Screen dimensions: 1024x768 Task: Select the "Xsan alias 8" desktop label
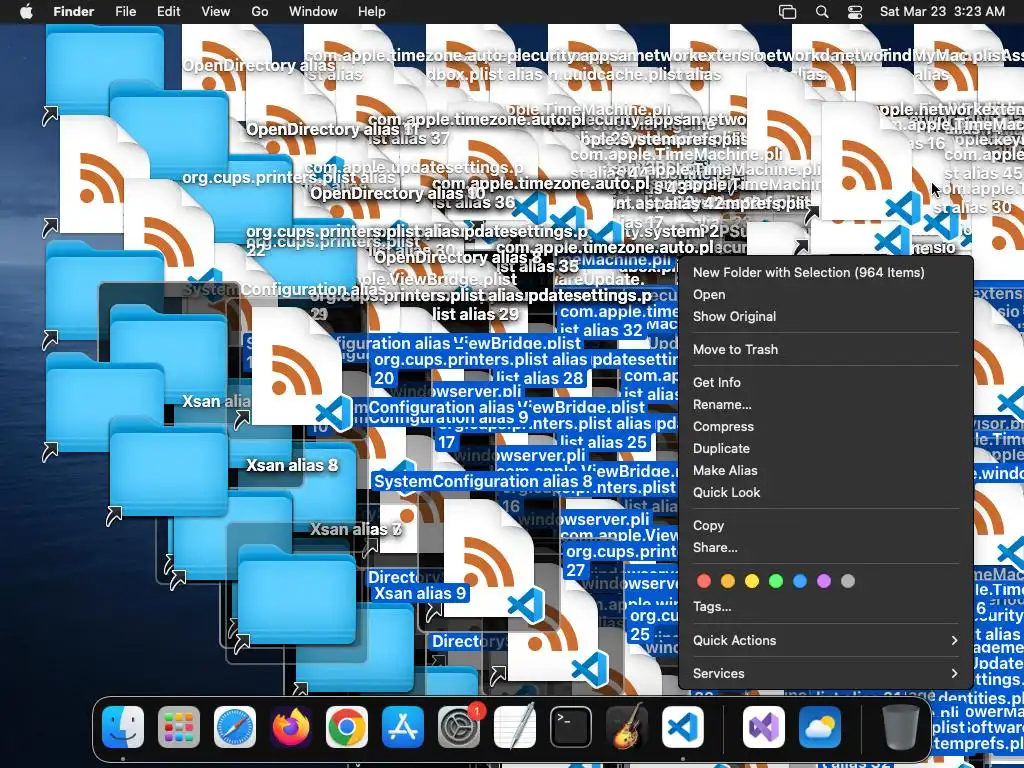pos(292,466)
